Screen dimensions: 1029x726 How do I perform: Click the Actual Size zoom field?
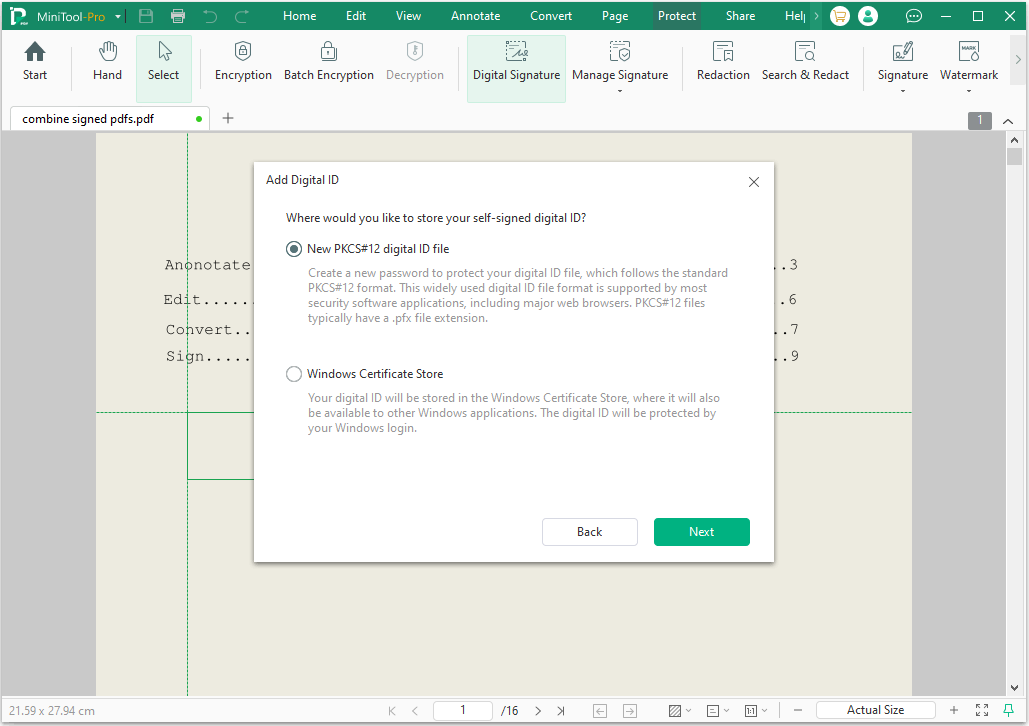coord(875,710)
